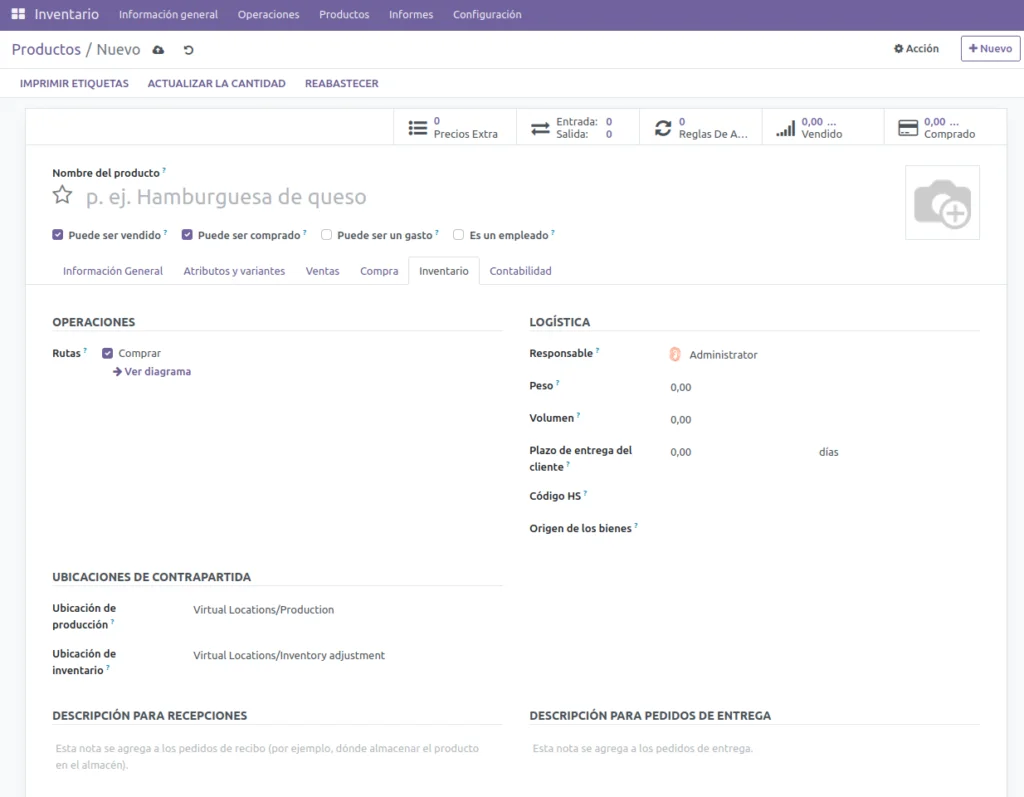This screenshot has width=1024, height=797.
Task: Switch to the Contabilidad tab
Action: coord(520,271)
